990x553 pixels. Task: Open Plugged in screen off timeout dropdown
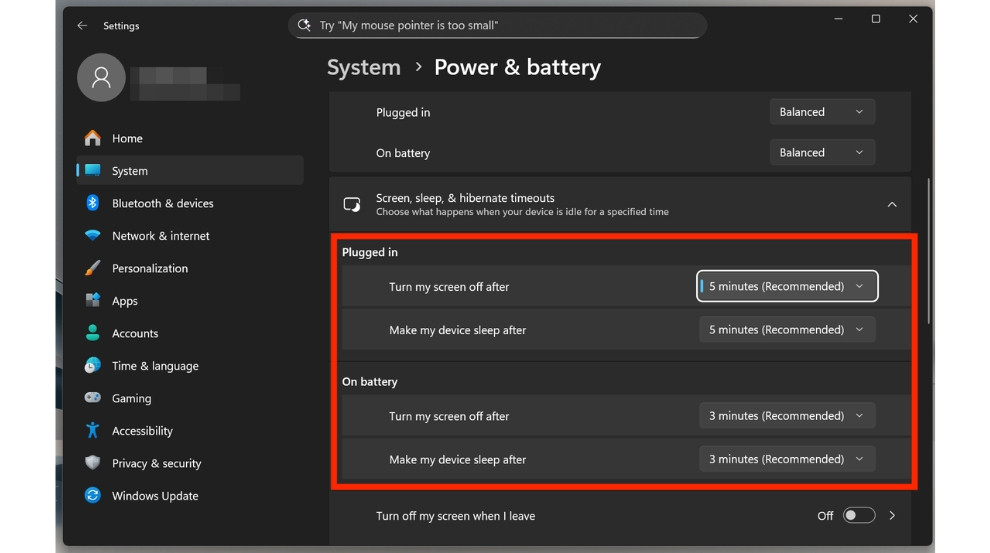tap(787, 286)
